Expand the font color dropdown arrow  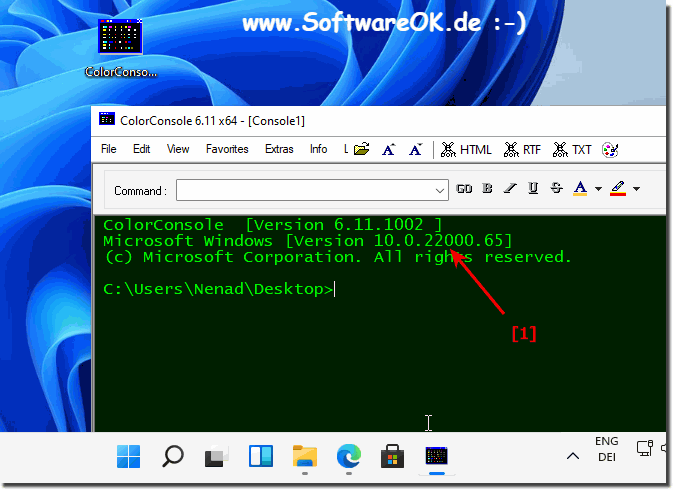pyautogui.click(x=598, y=189)
